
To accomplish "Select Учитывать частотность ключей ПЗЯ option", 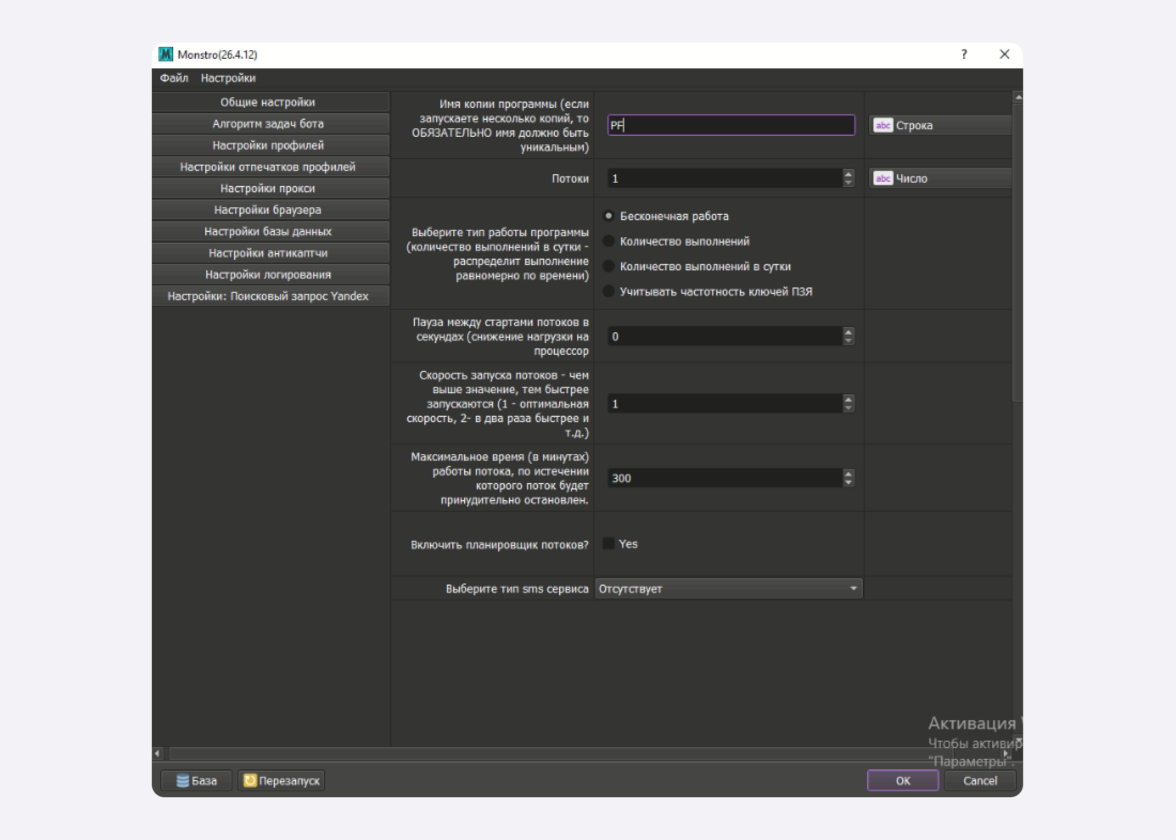I will [609, 292].
